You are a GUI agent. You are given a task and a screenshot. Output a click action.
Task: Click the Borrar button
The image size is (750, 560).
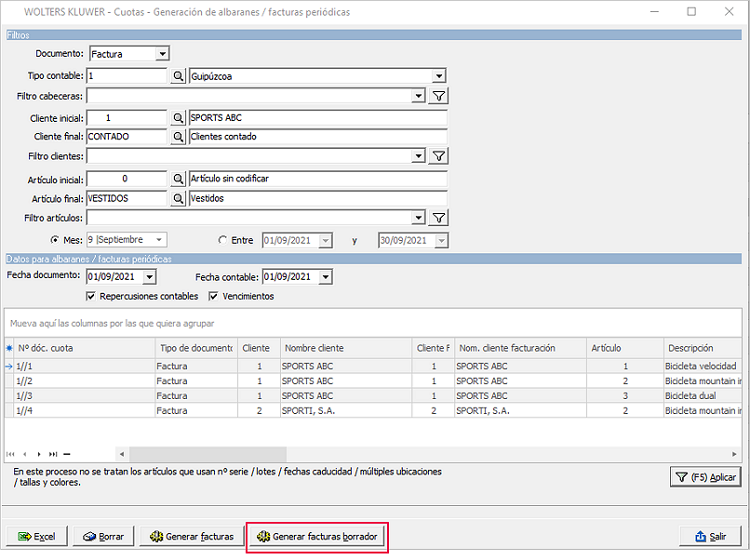(x=104, y=537)
